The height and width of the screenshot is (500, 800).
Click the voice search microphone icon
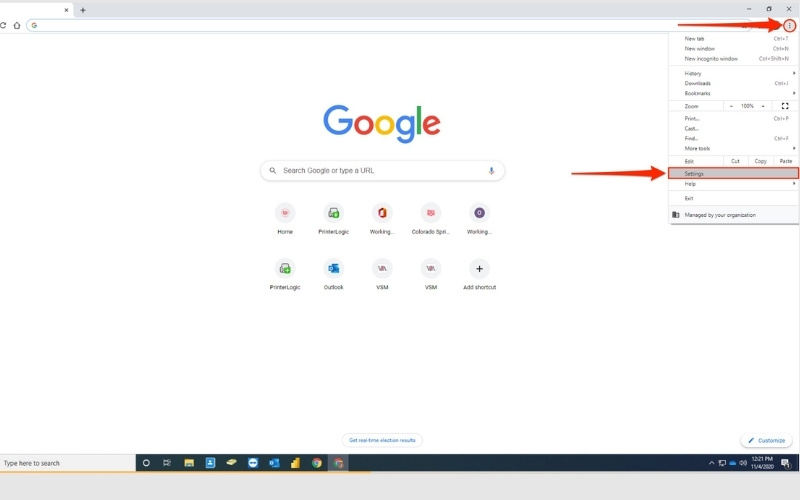tap(491, 170)
